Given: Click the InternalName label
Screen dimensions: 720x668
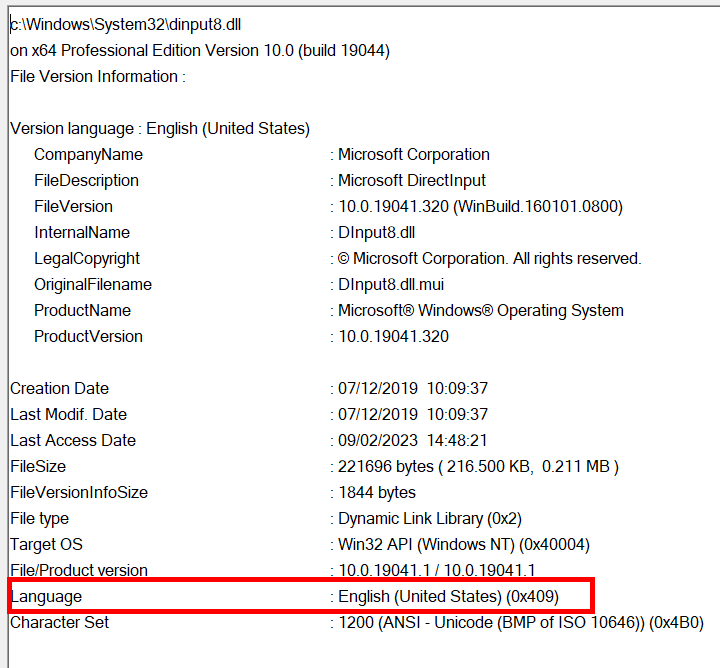Looking at the screenshot, I should [x=82, y=233].
